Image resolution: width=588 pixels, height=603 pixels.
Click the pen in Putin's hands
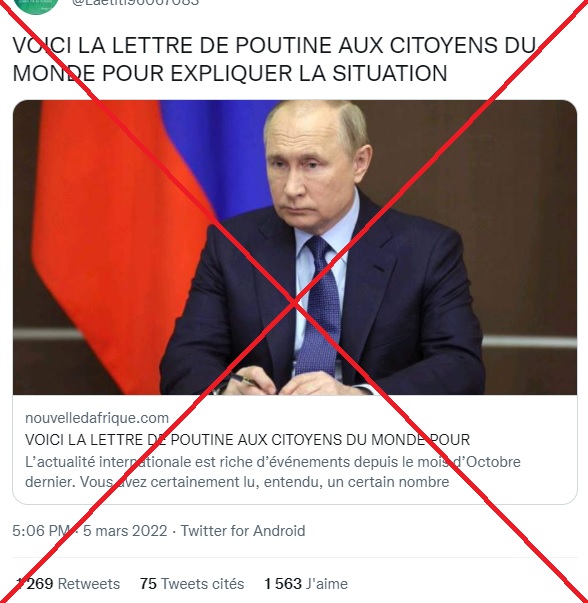(241, 379)
